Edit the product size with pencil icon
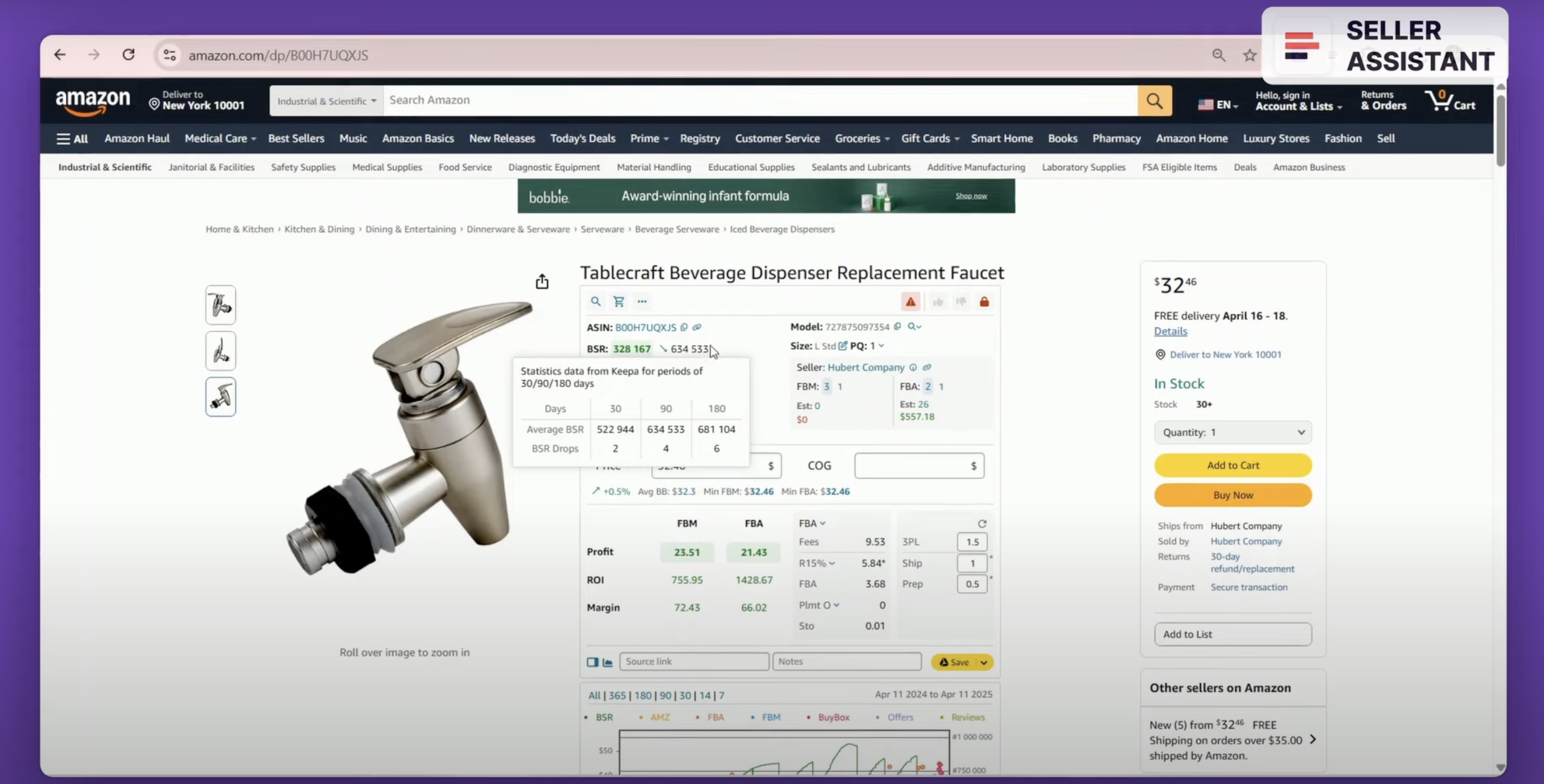This screenshot has height=784, width=1544. [x=843, y=346]
